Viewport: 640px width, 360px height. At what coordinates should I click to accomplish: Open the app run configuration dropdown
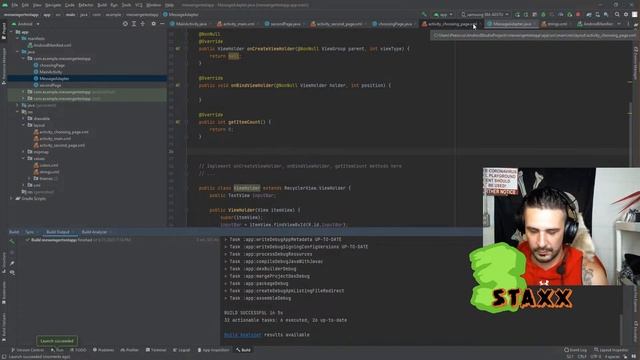[x=443, y=14]
